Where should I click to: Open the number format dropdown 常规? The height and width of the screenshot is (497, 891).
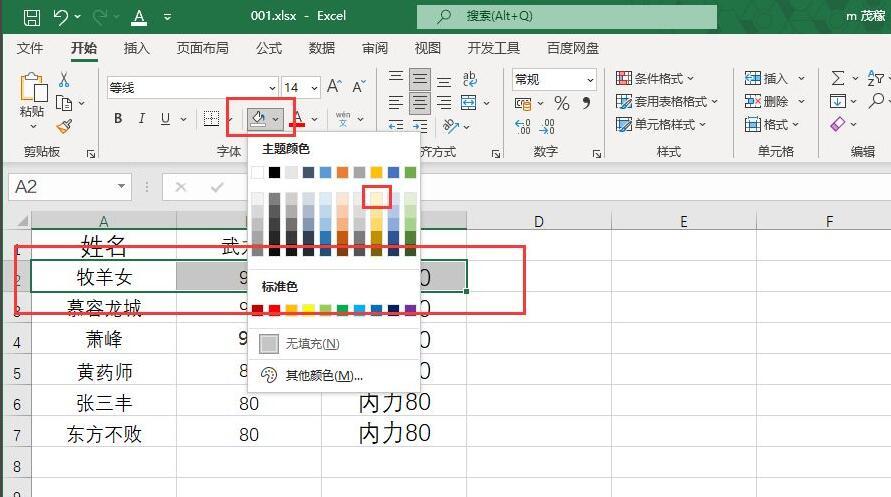coord(590,80)
